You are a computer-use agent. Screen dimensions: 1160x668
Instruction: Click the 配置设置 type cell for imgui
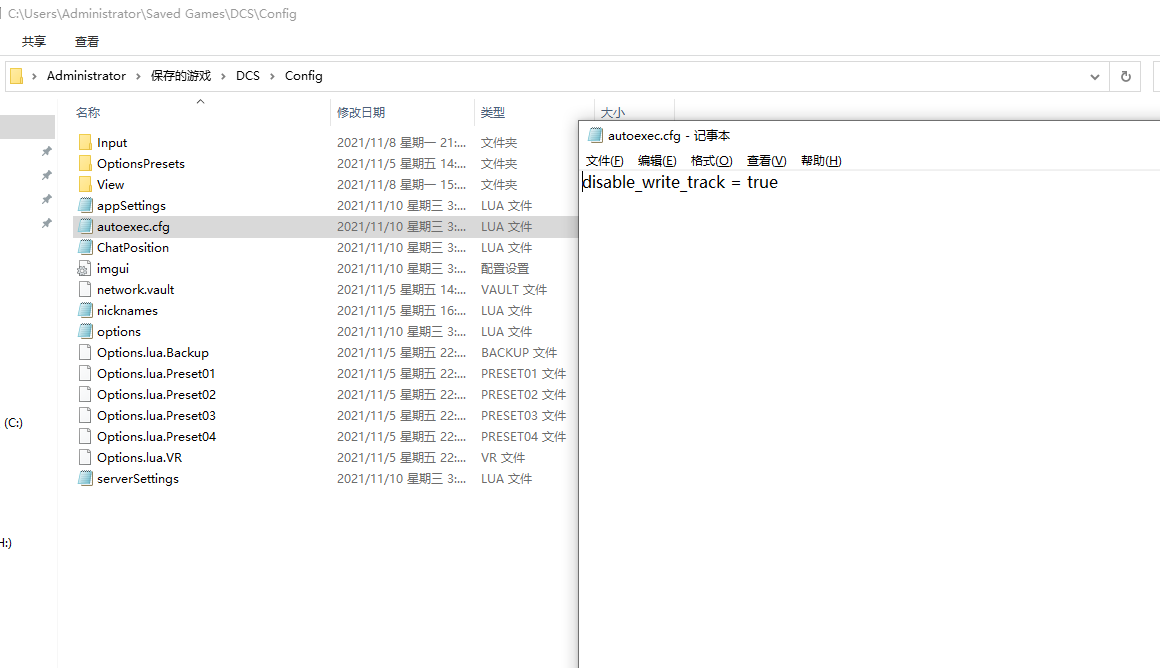[x=505, y=269]
